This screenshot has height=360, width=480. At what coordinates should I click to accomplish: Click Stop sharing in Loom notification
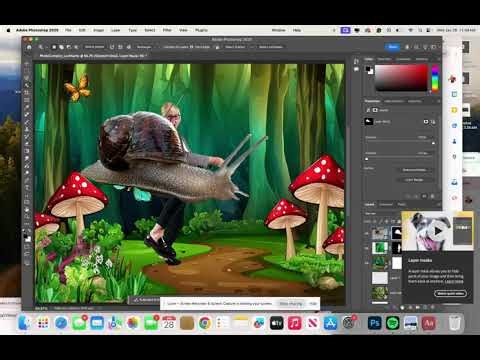[x=291, y=304]
